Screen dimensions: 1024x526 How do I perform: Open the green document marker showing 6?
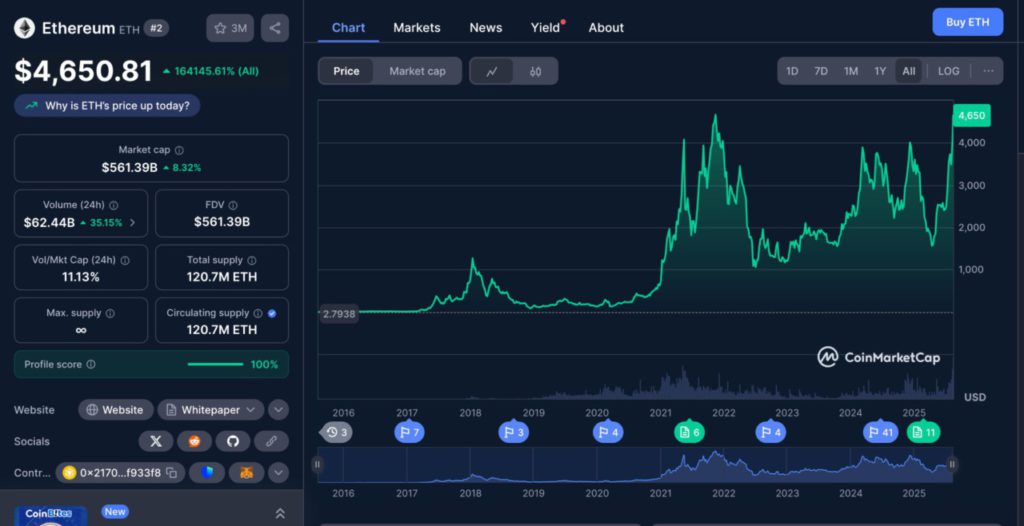point(689,432)
